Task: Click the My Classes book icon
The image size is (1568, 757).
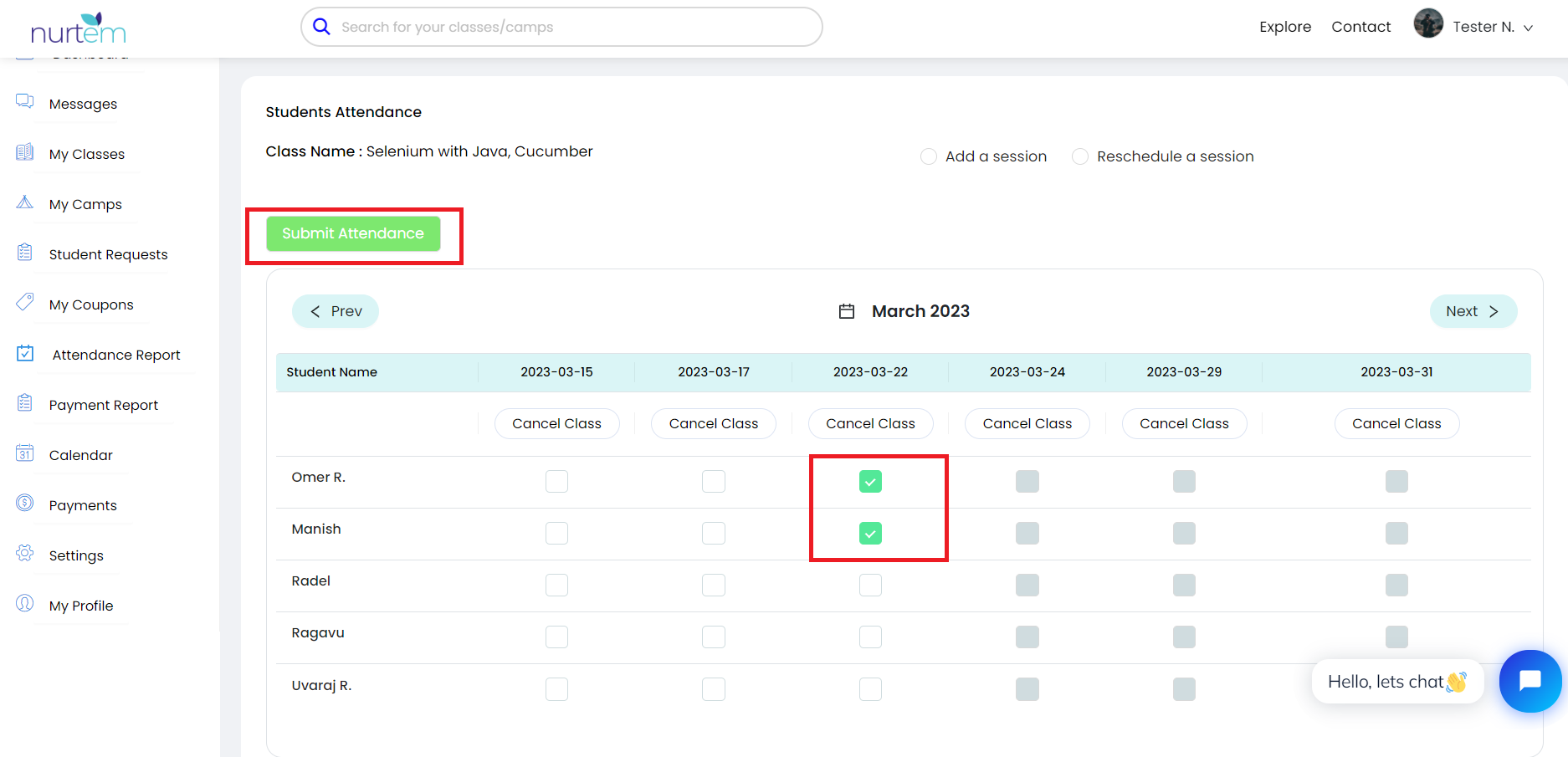Action: click(24, 152)
